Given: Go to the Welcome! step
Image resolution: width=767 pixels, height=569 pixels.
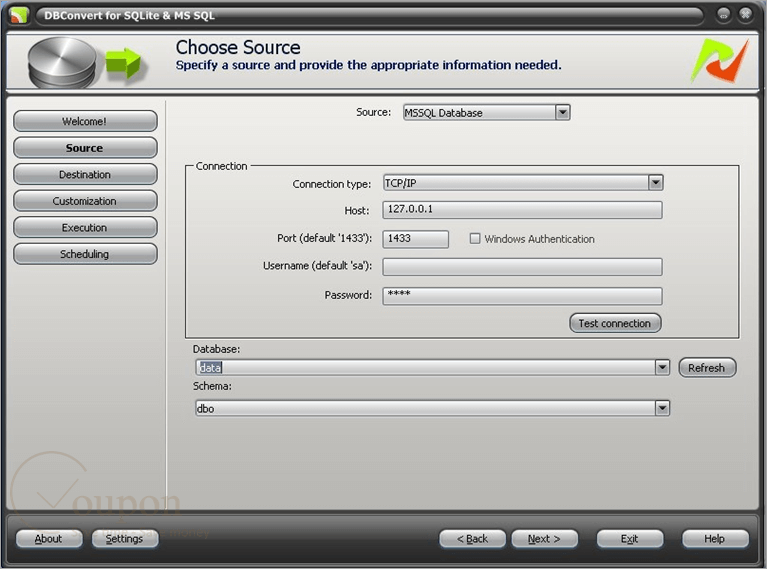Looking at the screenshot, I should (x=85, y=121).
